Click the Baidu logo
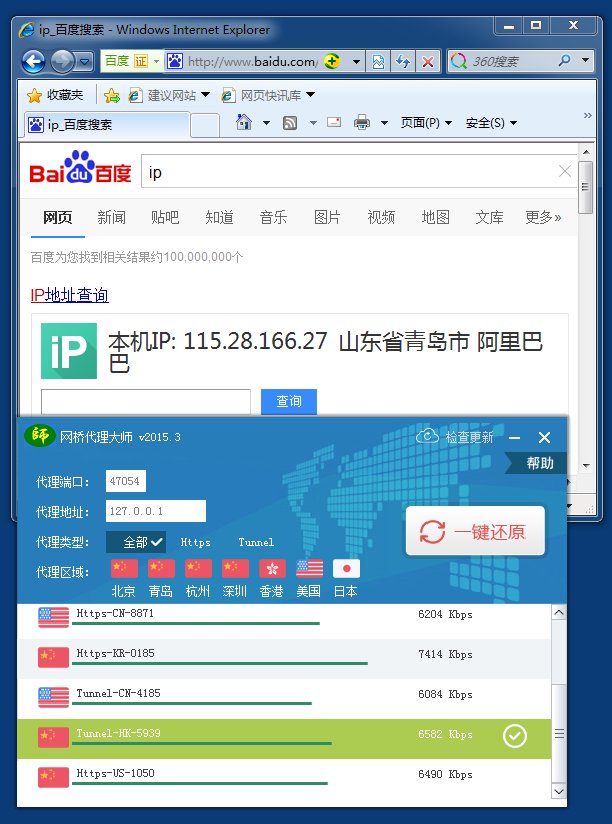 click(x=80, y=169)
